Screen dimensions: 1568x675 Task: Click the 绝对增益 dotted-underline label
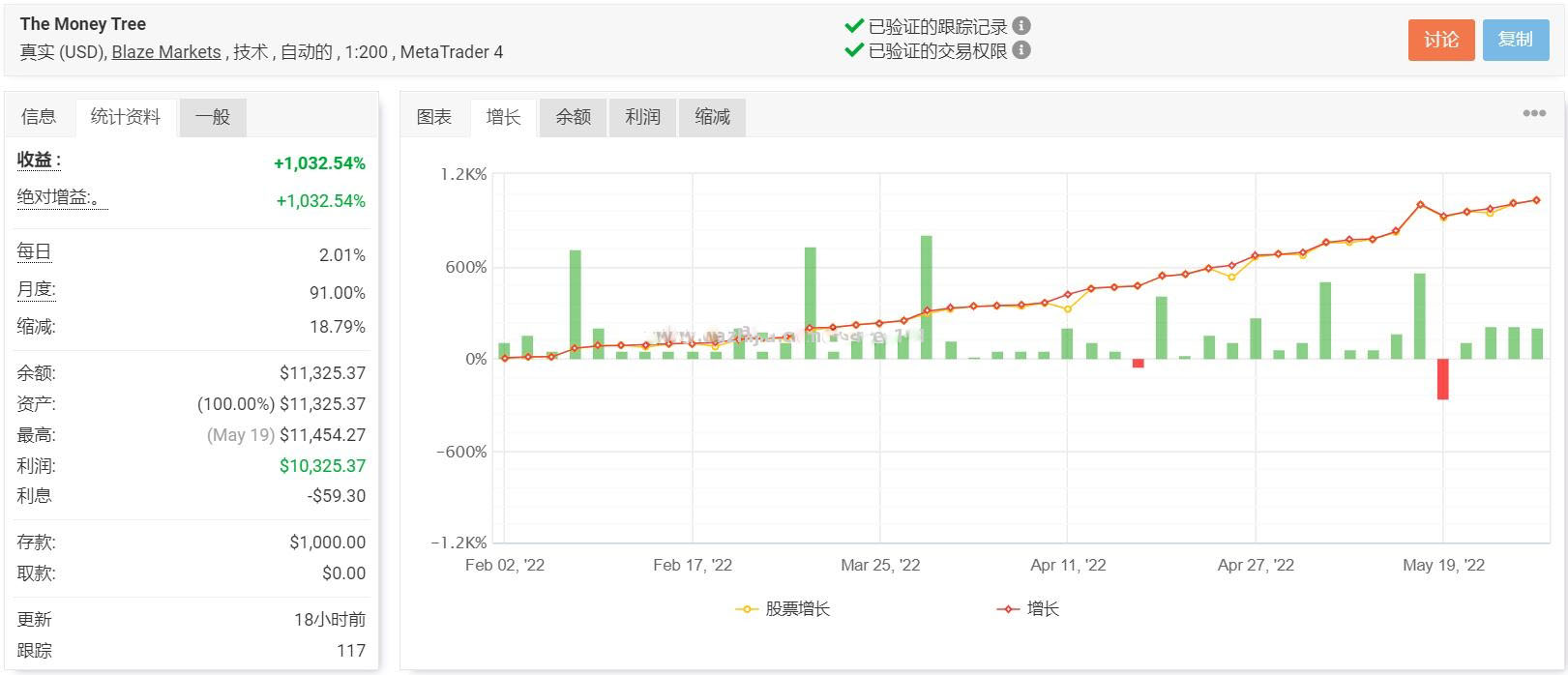(59, 197)
